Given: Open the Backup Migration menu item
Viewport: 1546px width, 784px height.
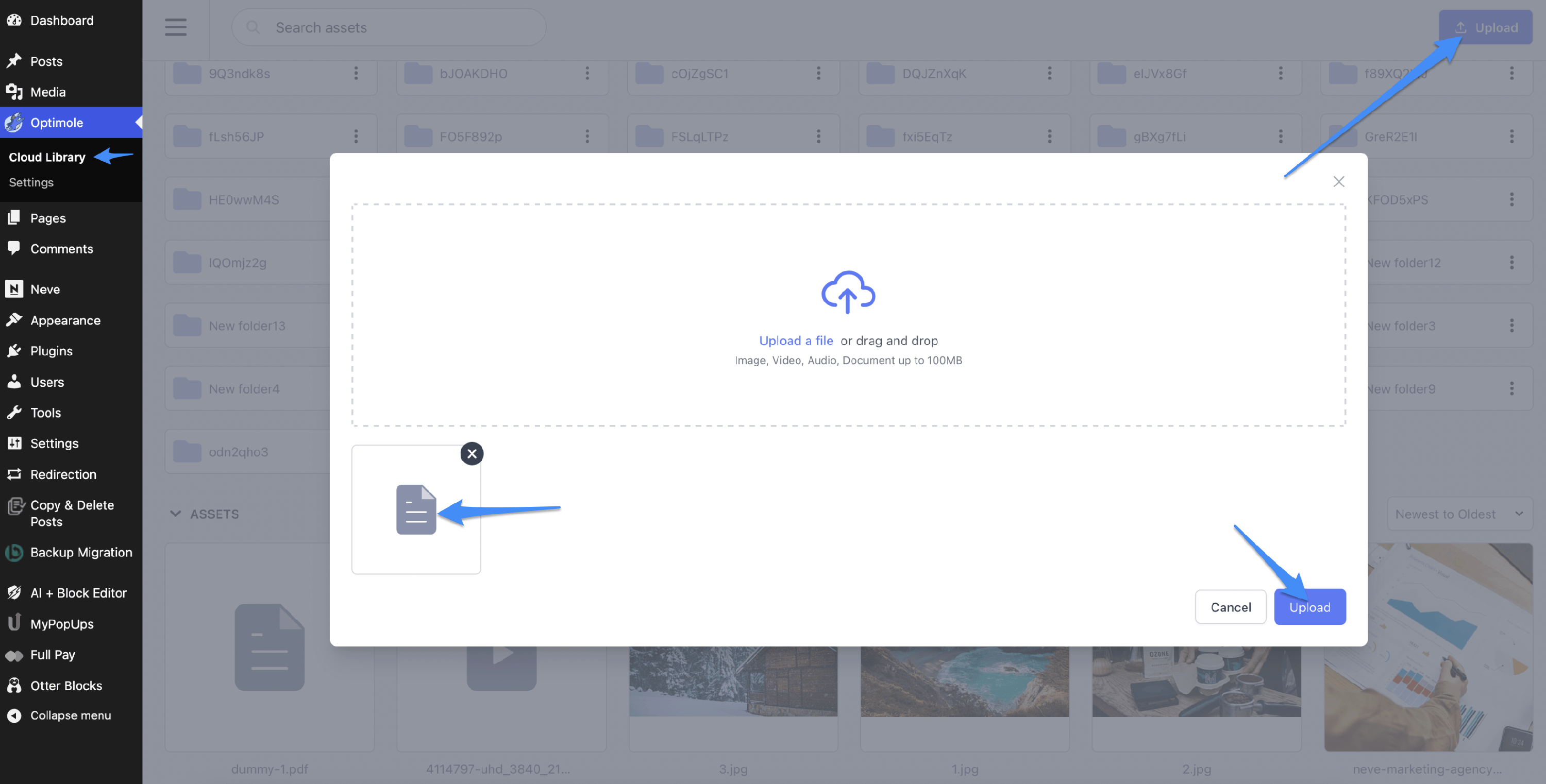Looking at the screenshot, I should pos(81,552).
